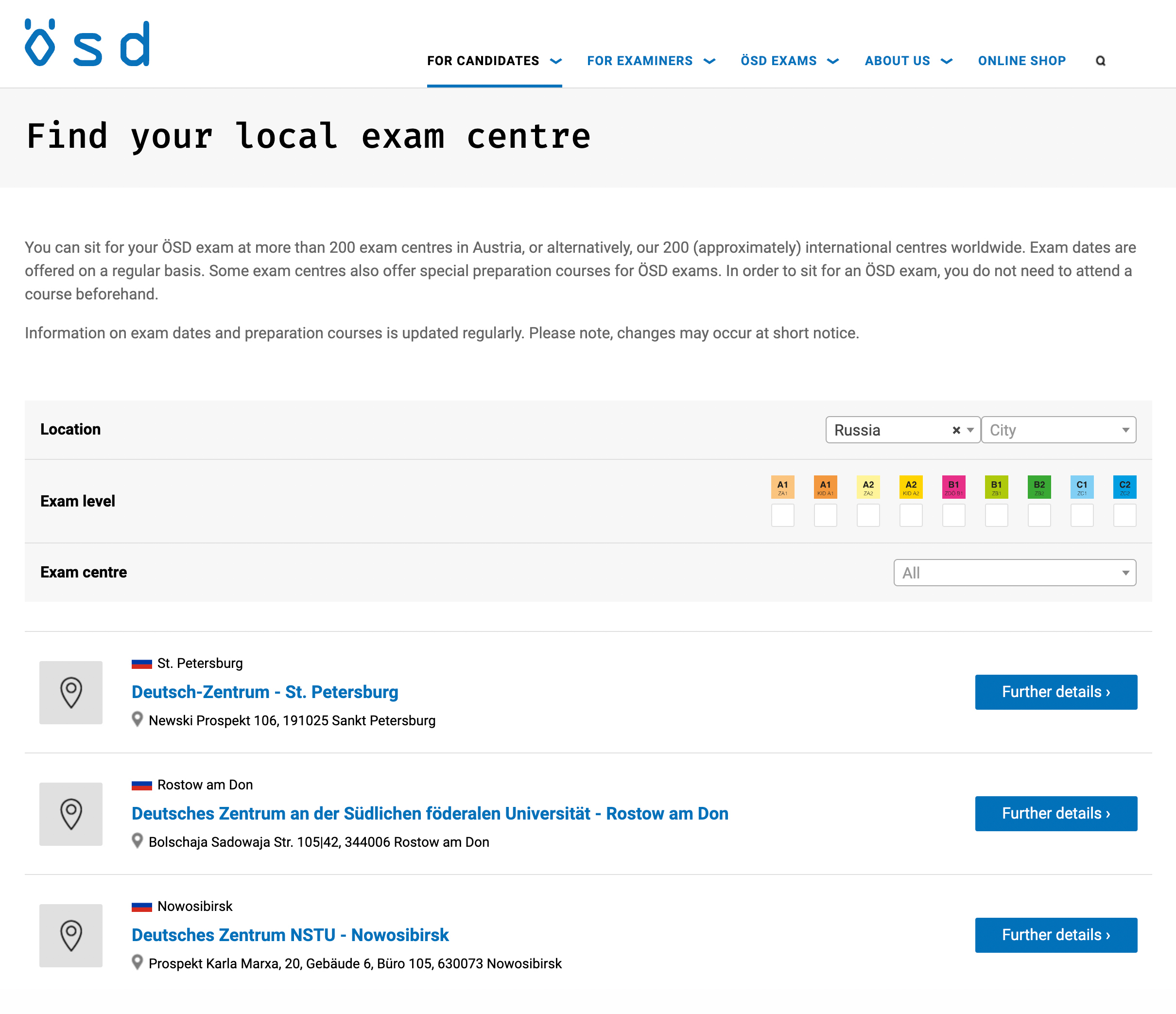Open Deutsch-Zentrum - St. Petersburg link
This screenshot has height=1014, width=1176.
tap(265, 692)
